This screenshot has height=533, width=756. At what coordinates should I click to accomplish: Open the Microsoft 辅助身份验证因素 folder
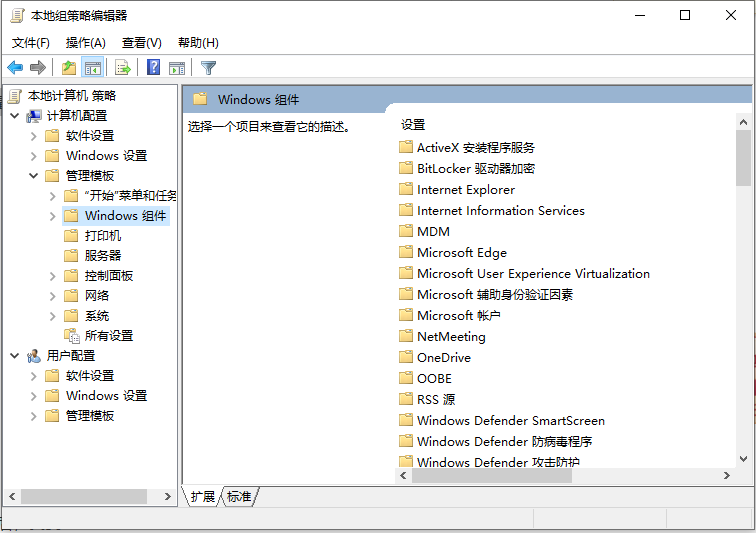[x=486, y=294]
